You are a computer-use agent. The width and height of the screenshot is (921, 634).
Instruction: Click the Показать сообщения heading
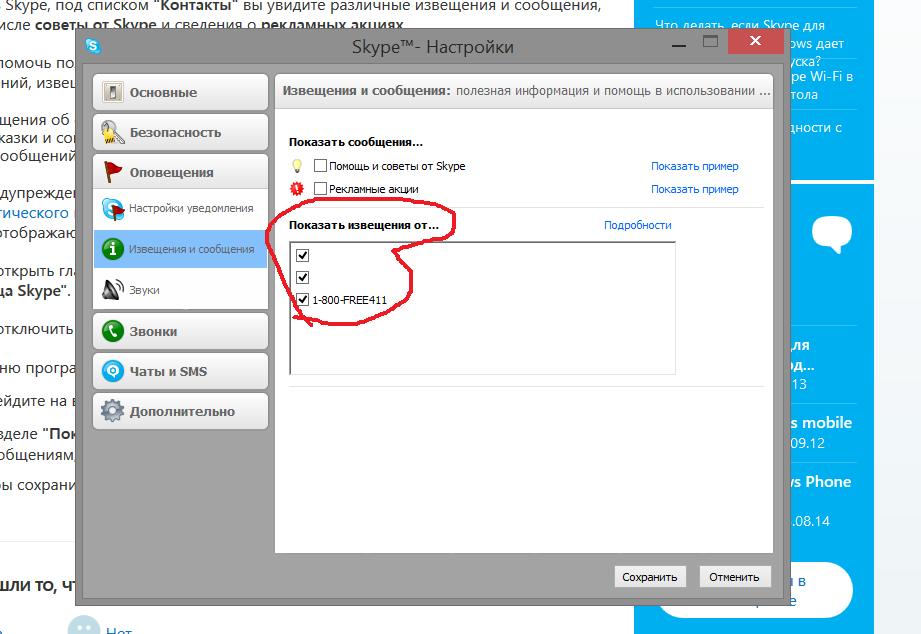tap(355, 142)
